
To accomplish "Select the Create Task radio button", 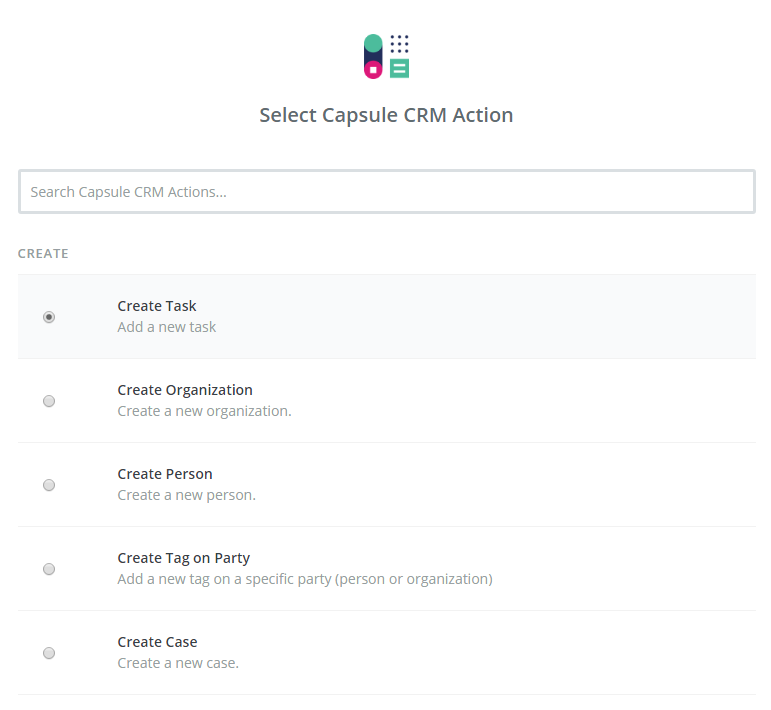I will tap(49, 317).
